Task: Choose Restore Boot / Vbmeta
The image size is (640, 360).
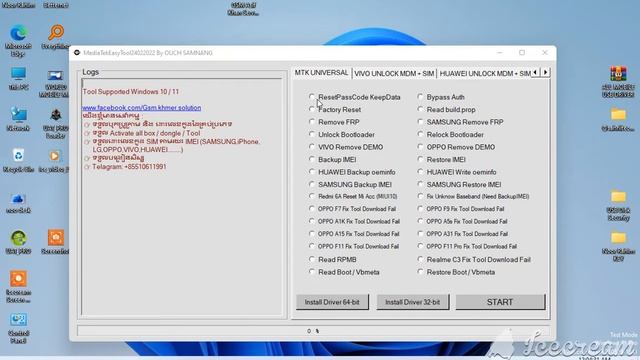Action: (420, 272)
